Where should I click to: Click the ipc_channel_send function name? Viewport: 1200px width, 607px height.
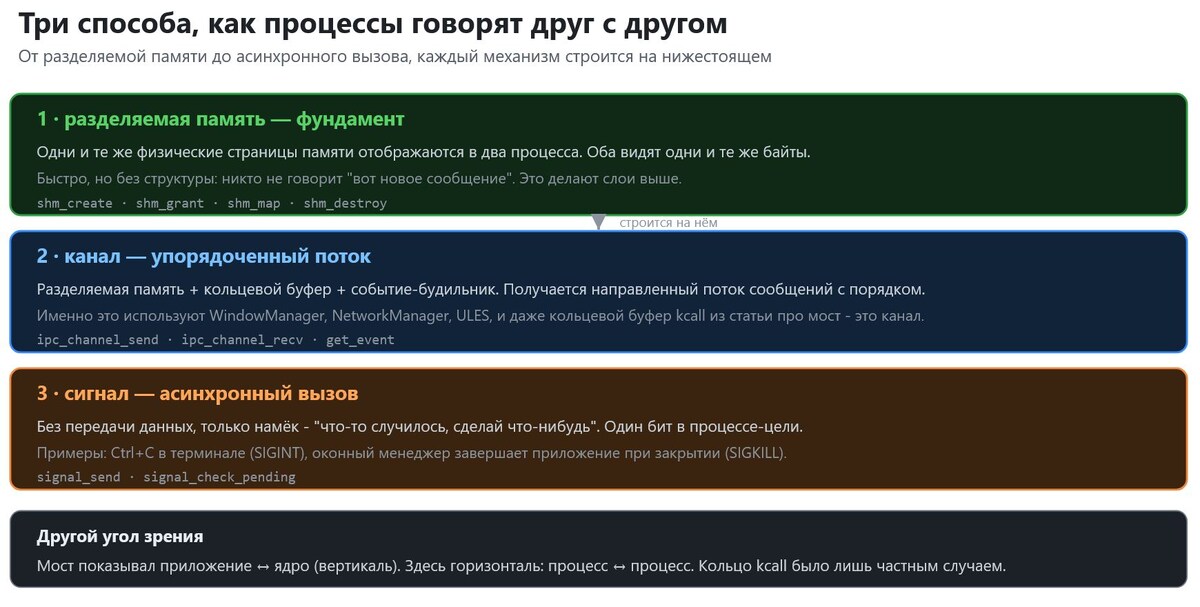[98, 340]
